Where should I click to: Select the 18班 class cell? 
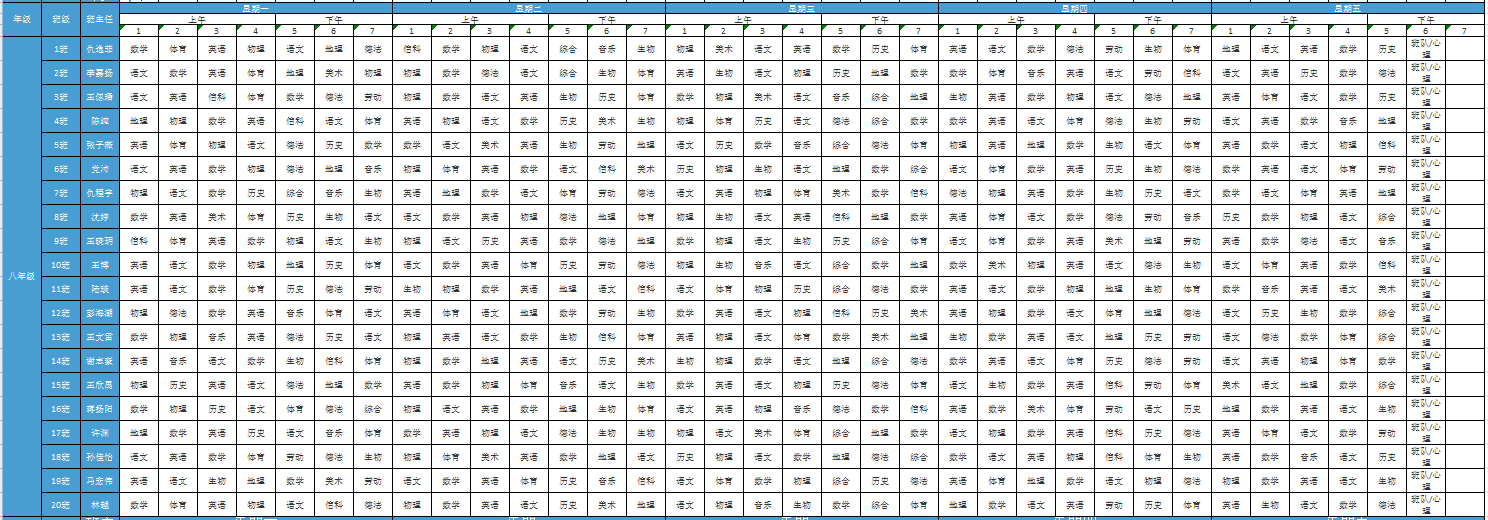click(60, 456)
